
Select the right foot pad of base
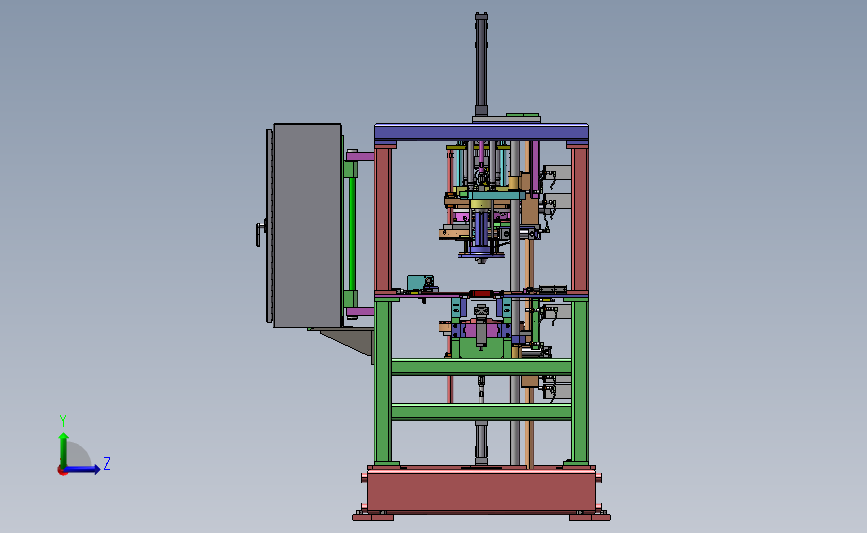pos(590,517)
